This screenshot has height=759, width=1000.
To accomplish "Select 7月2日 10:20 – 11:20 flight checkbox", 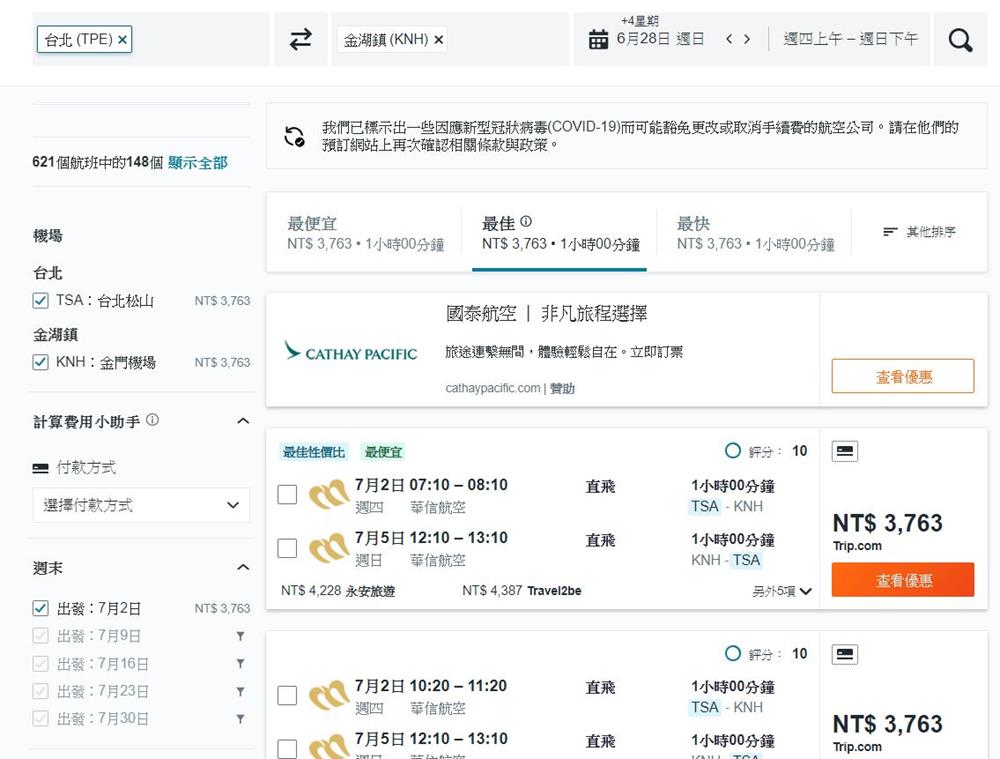I will 287,695.
